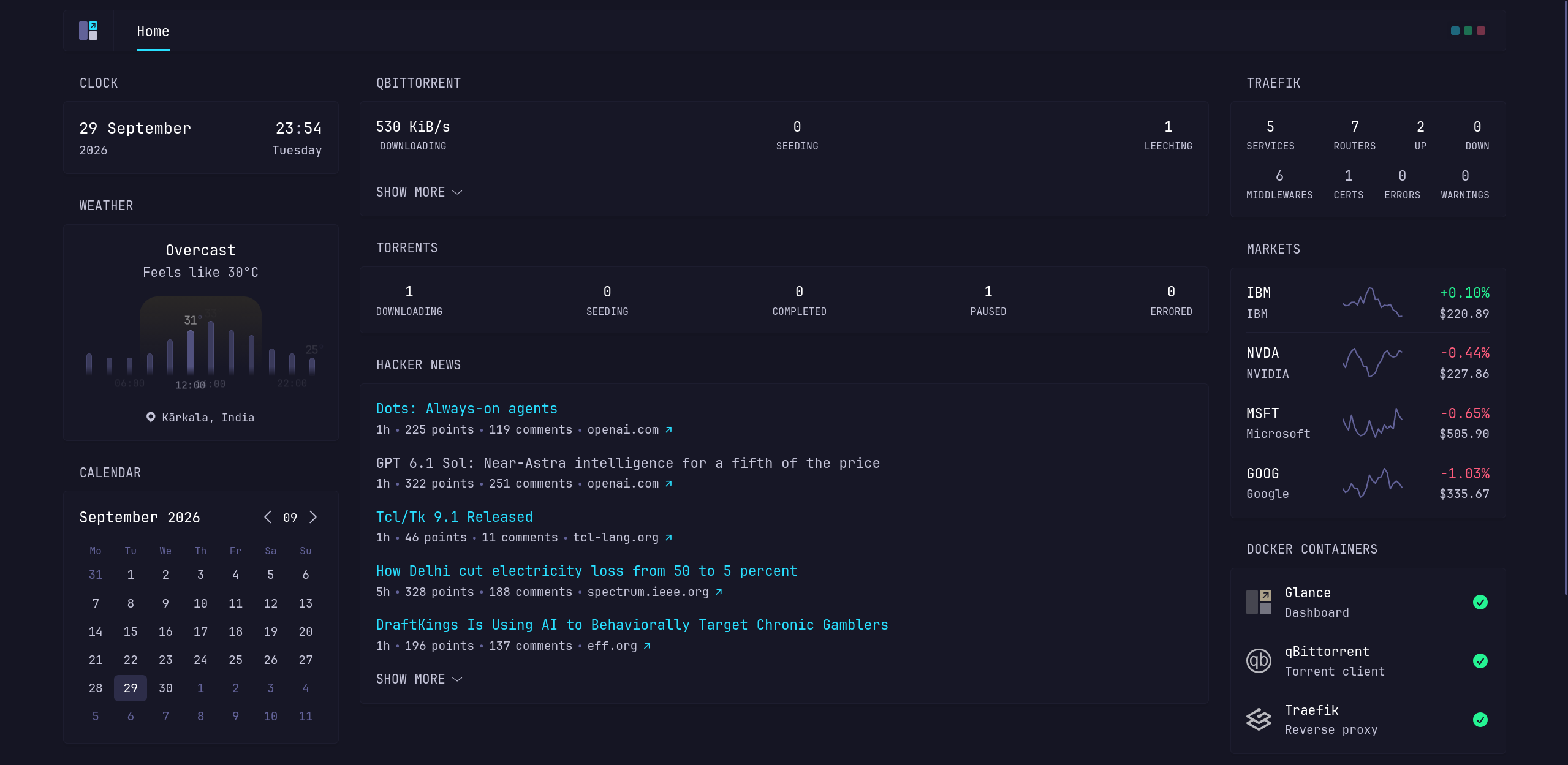
Task: Expand qBittorrent Show More
Action: point(419,192)
